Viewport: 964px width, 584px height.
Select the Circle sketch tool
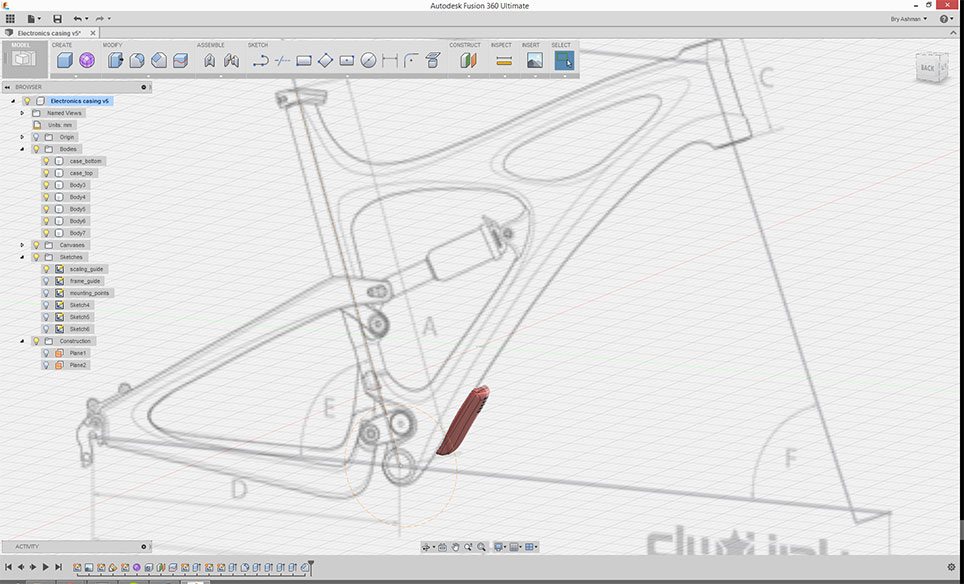click(x=368, y=60)
